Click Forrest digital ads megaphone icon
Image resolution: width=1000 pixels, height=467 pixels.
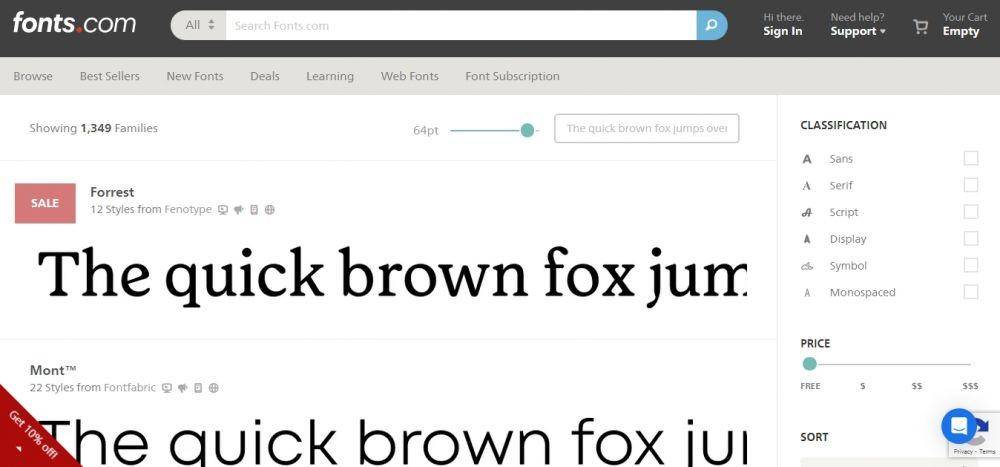tap(239, 209)
